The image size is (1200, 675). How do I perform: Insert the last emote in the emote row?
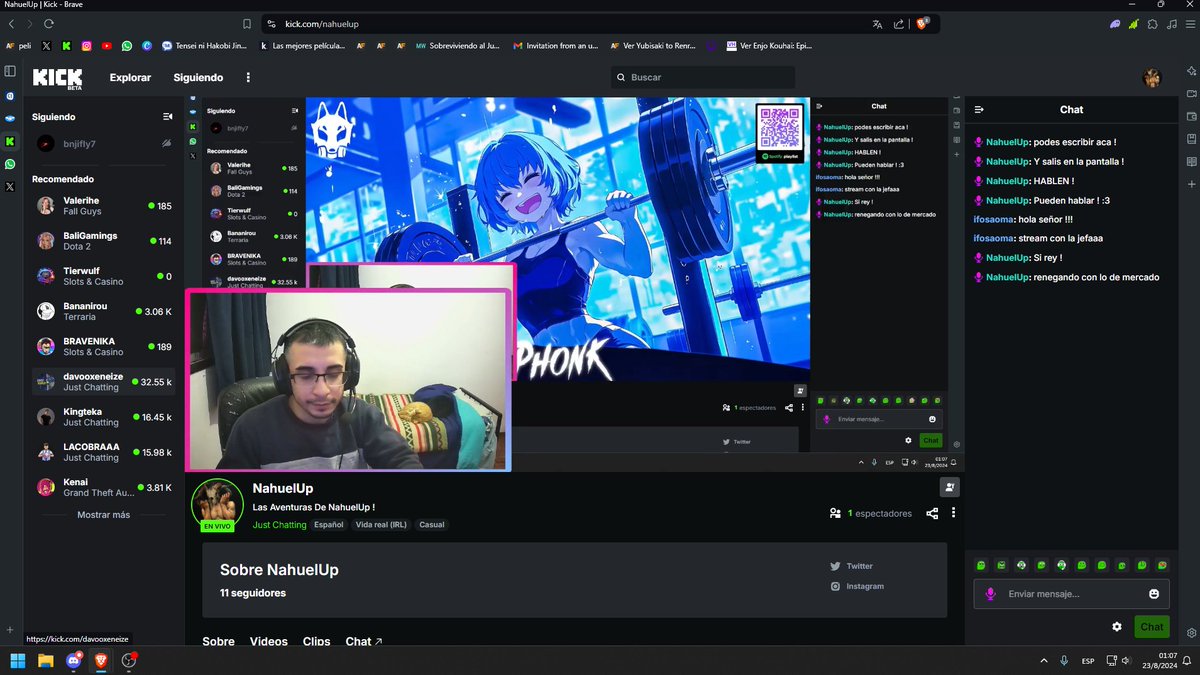pyautogui.click(x=1161, y=565)
